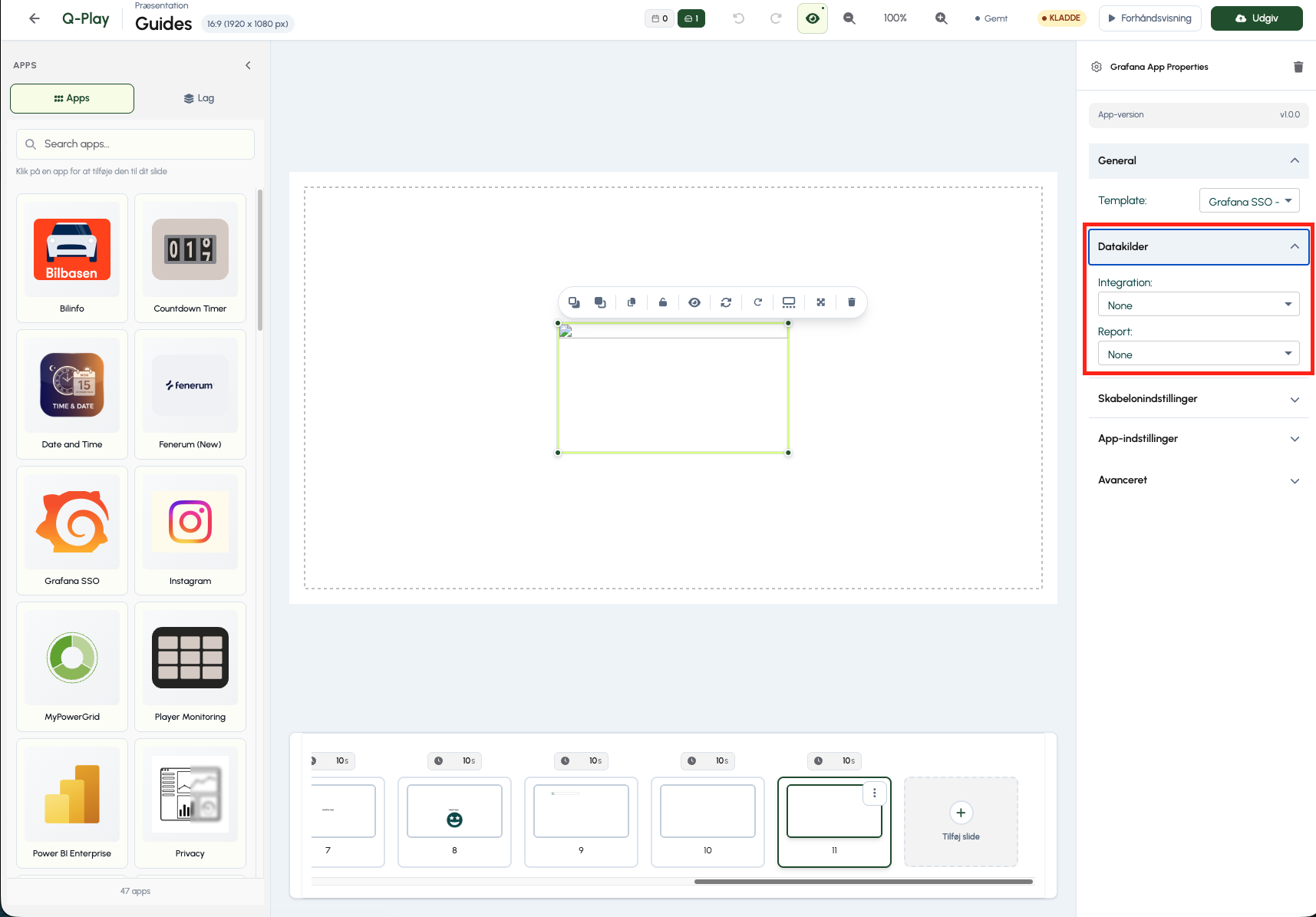Image resolution: width=1316 pixels, height=917 pixels.
Task: Set duration on slide 10 timer
Action: pos(707,760)
